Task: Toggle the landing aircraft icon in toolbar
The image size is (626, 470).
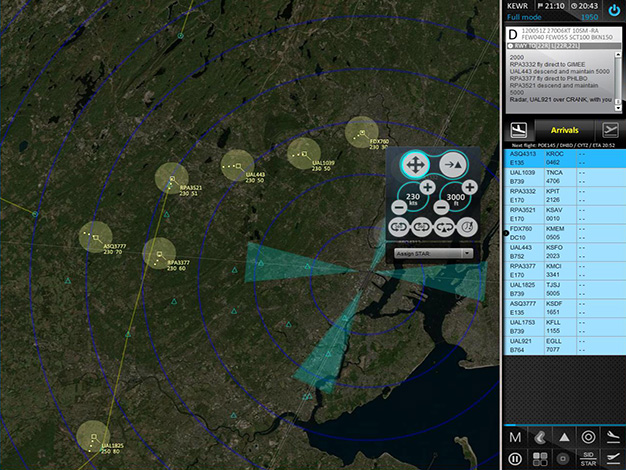Action: pos(613,437)
